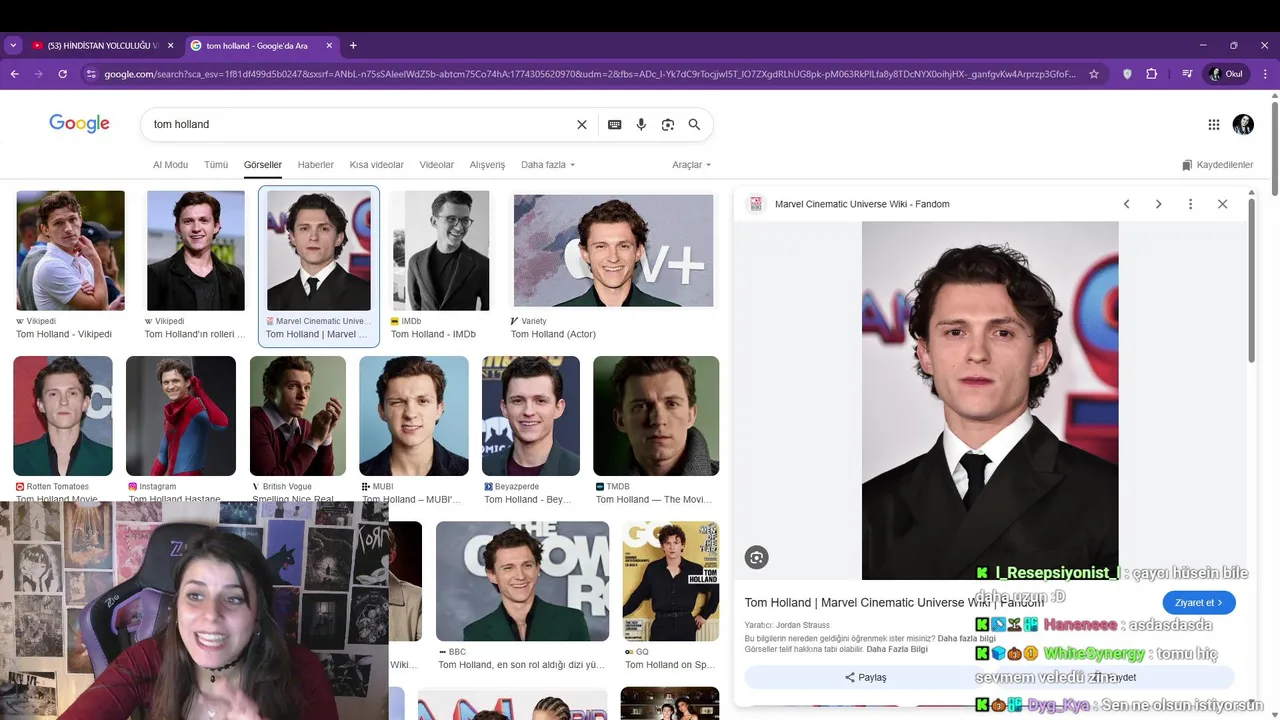Open Chrome three-dot menu

tap(1265, 74)
